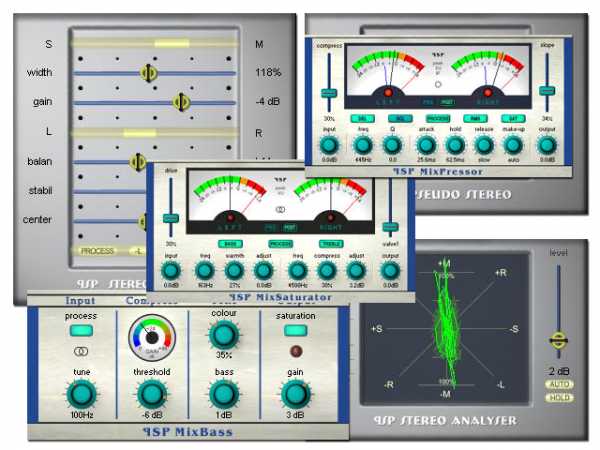
Task: Toggle the PROCESS button in MixPressor
Action: (438, 119)
